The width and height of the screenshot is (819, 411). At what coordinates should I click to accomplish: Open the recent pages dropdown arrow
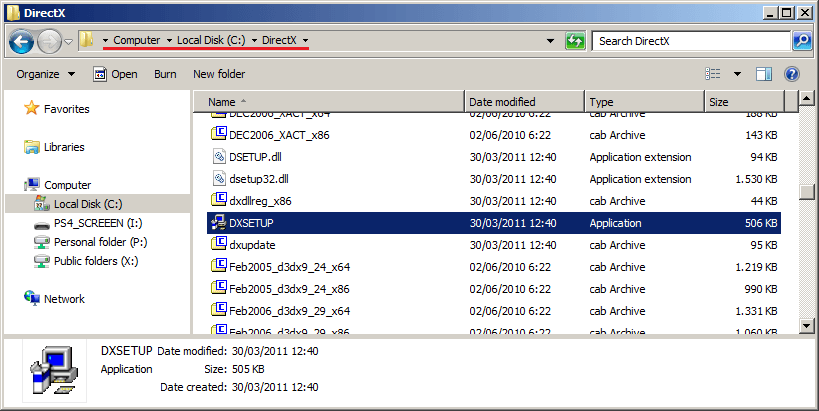68,42
